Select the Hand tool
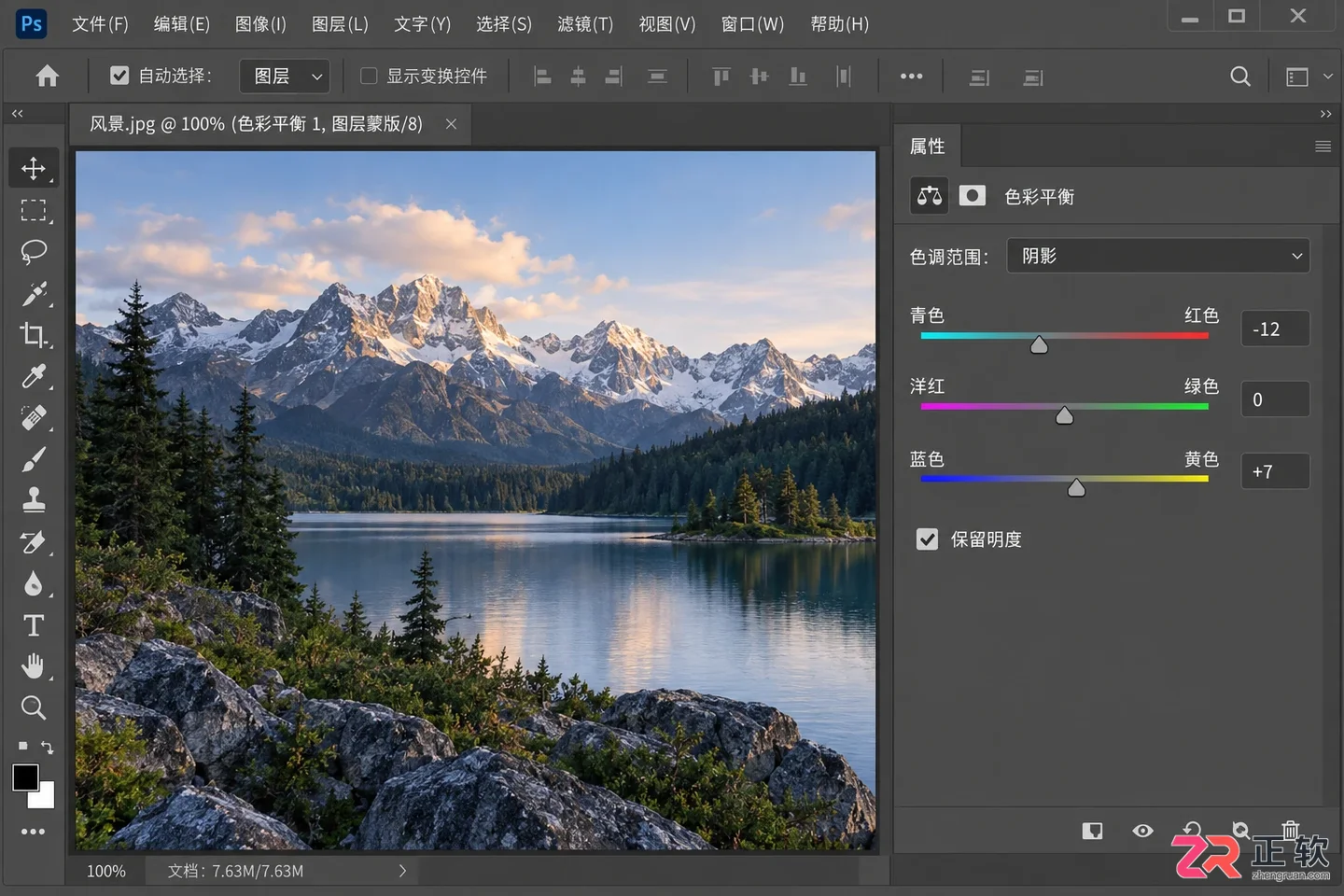Image resolution: width=1344 pixels, height=896 pixels. 34,666
